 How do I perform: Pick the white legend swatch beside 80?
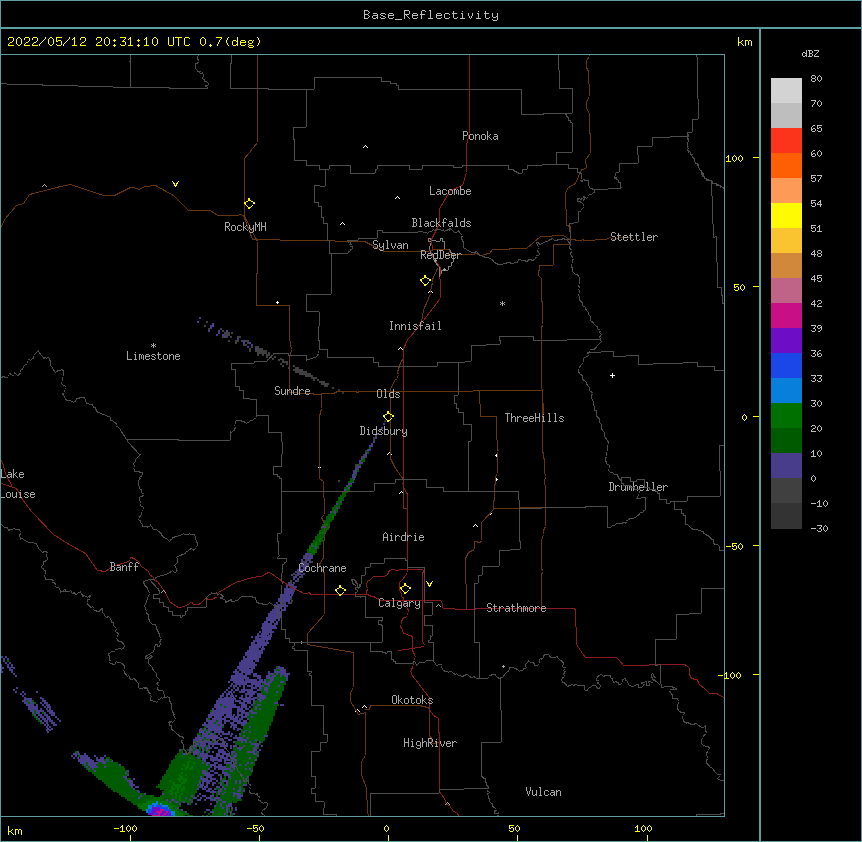point(786,90)
